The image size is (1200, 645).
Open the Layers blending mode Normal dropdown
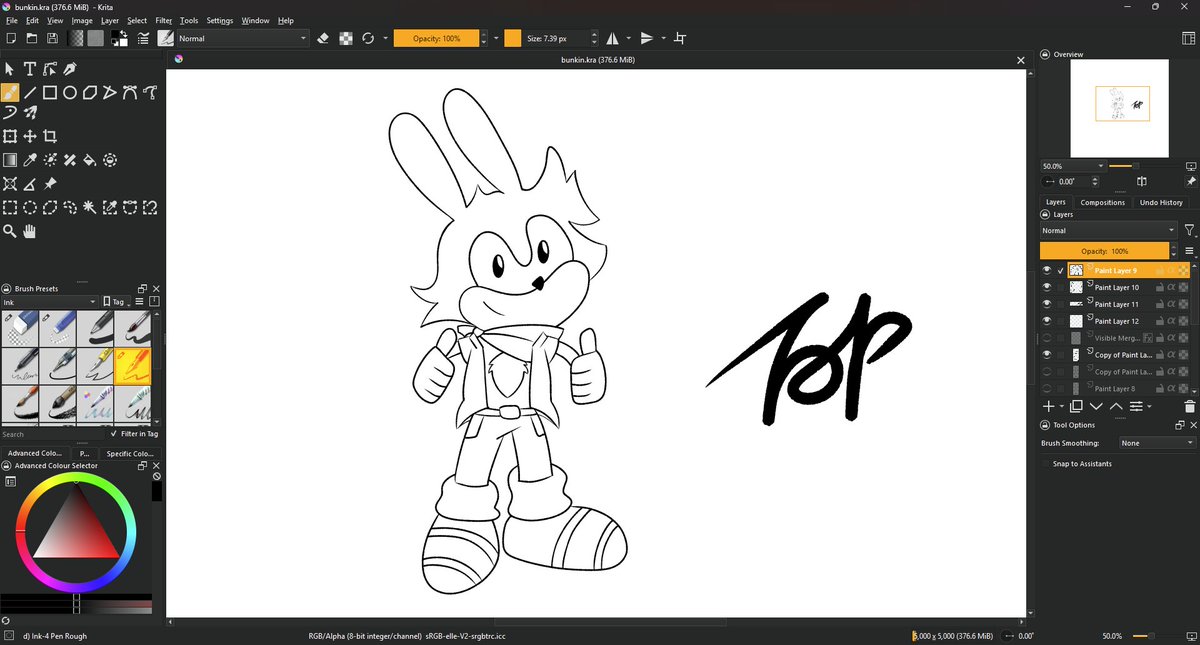(x=1107, y=230)
